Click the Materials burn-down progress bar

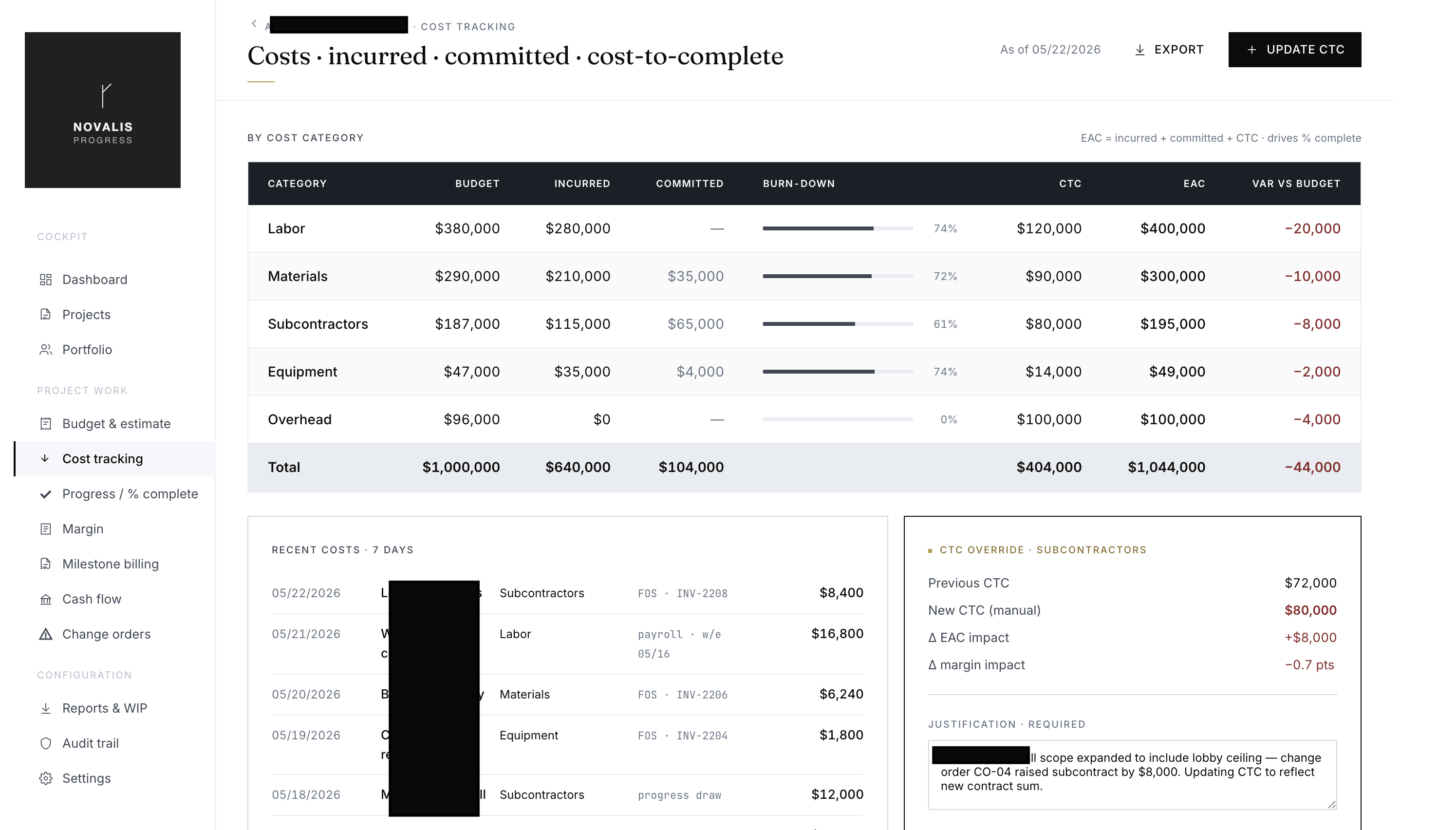[x=837, y=276]
